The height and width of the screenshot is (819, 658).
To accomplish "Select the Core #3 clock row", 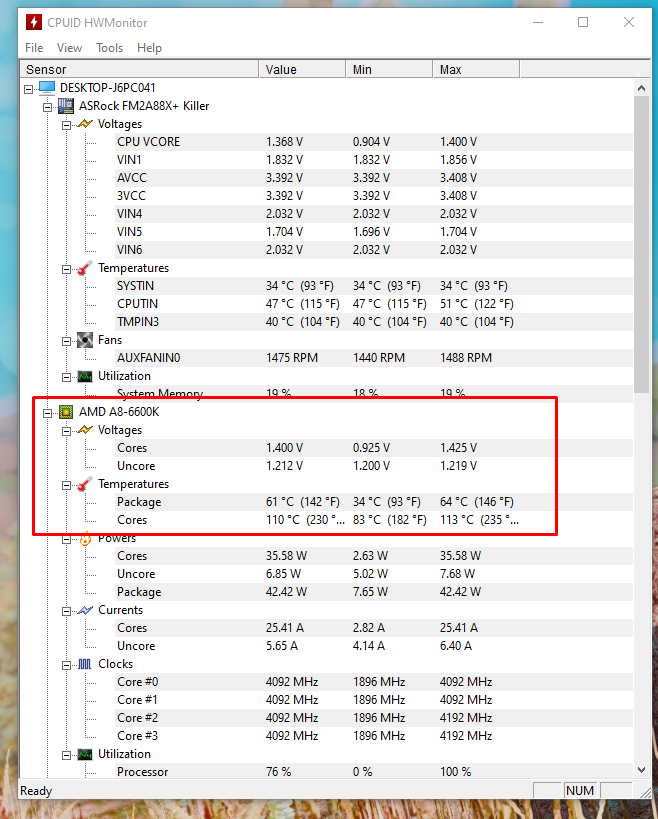I will click(x=374, y=736).
